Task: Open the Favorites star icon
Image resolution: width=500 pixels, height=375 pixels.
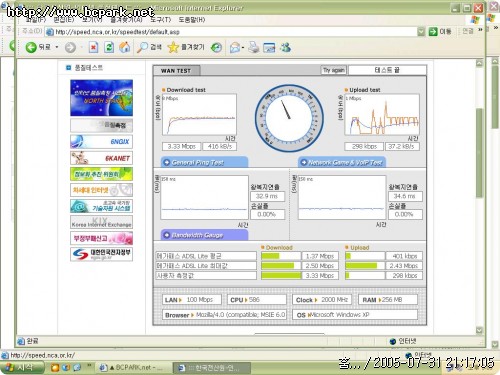Action: click(x=173, y=47)
